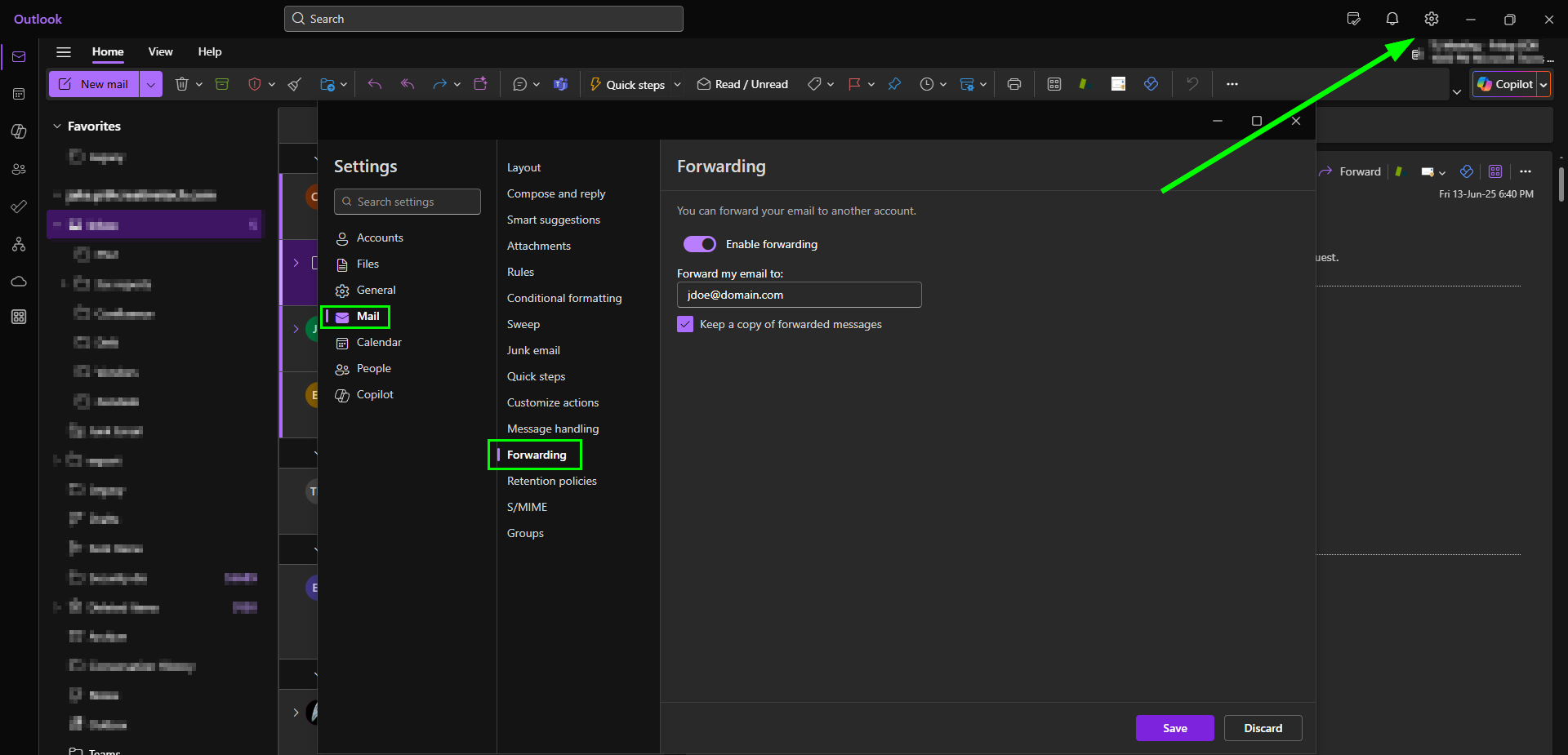Screen dimensions: 1568x755
Task: Open More apps grid in the left rail
Action: 19,317
